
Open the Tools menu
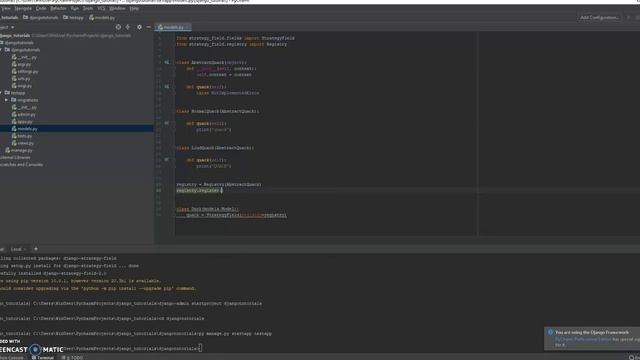[x=88, y=8]
